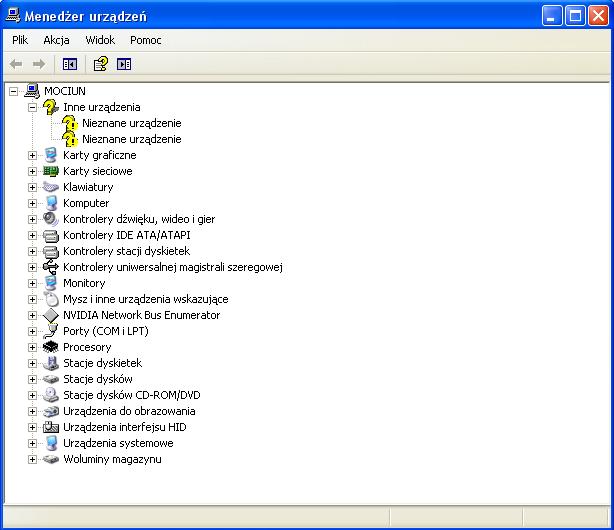Screen dimensions: 614x530
Task: Collapse the MOCIUN root node
Action: coord(13,91)
